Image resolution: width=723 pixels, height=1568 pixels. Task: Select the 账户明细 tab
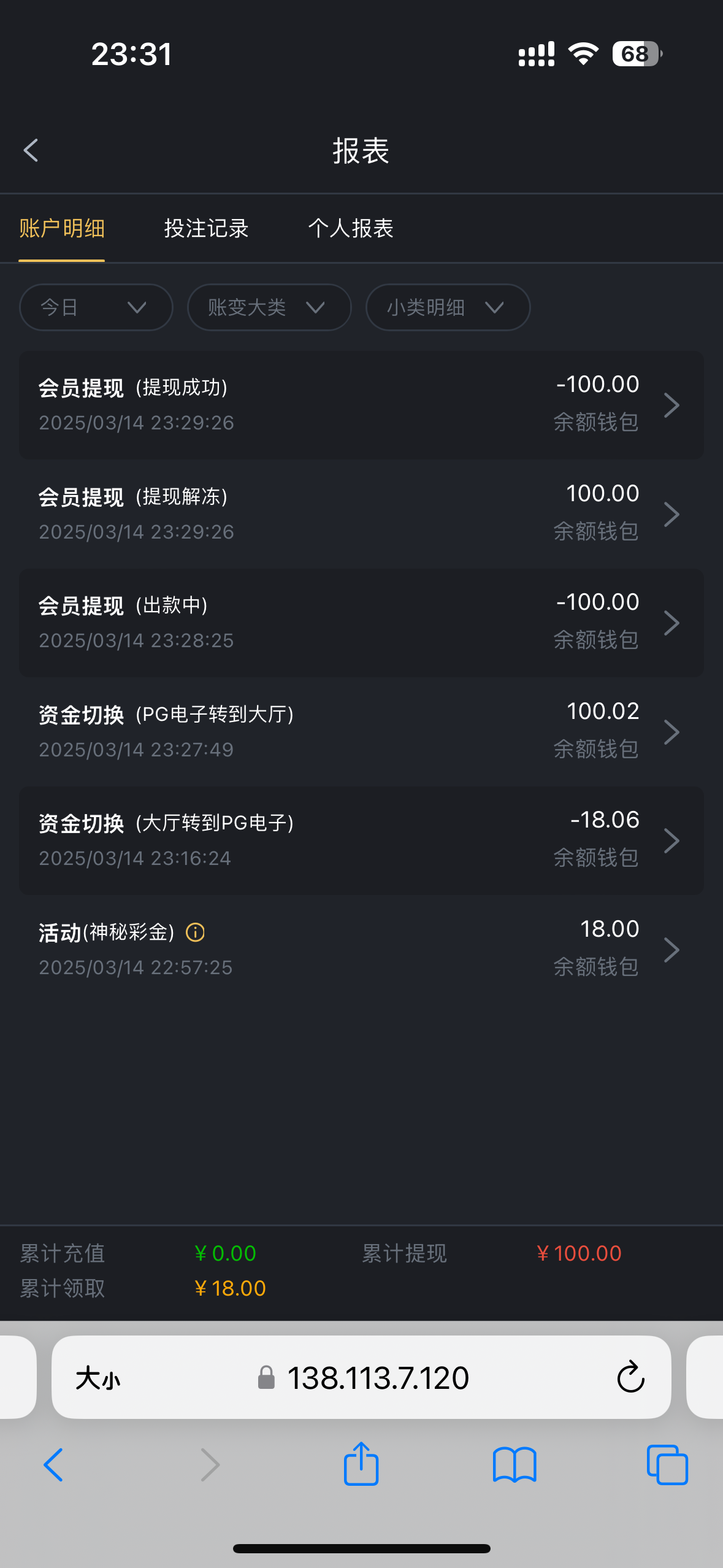point(62,228)
